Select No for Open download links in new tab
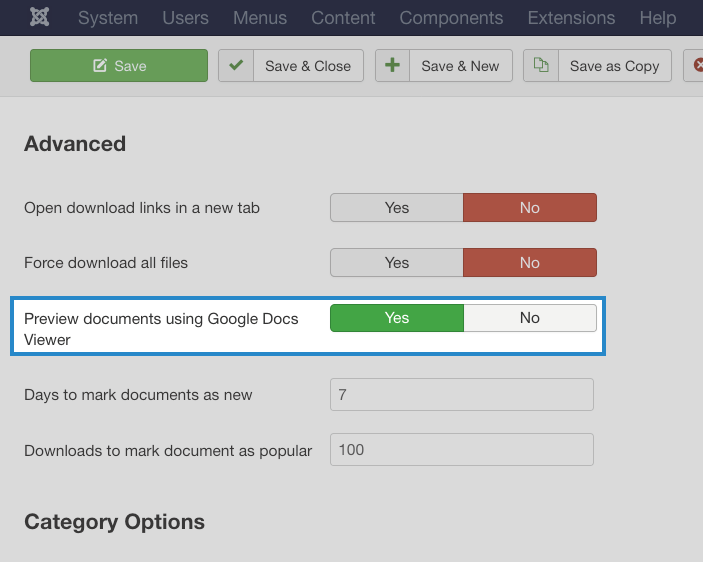The height and width of the screenshot is (562, 703). pos(530,208)
